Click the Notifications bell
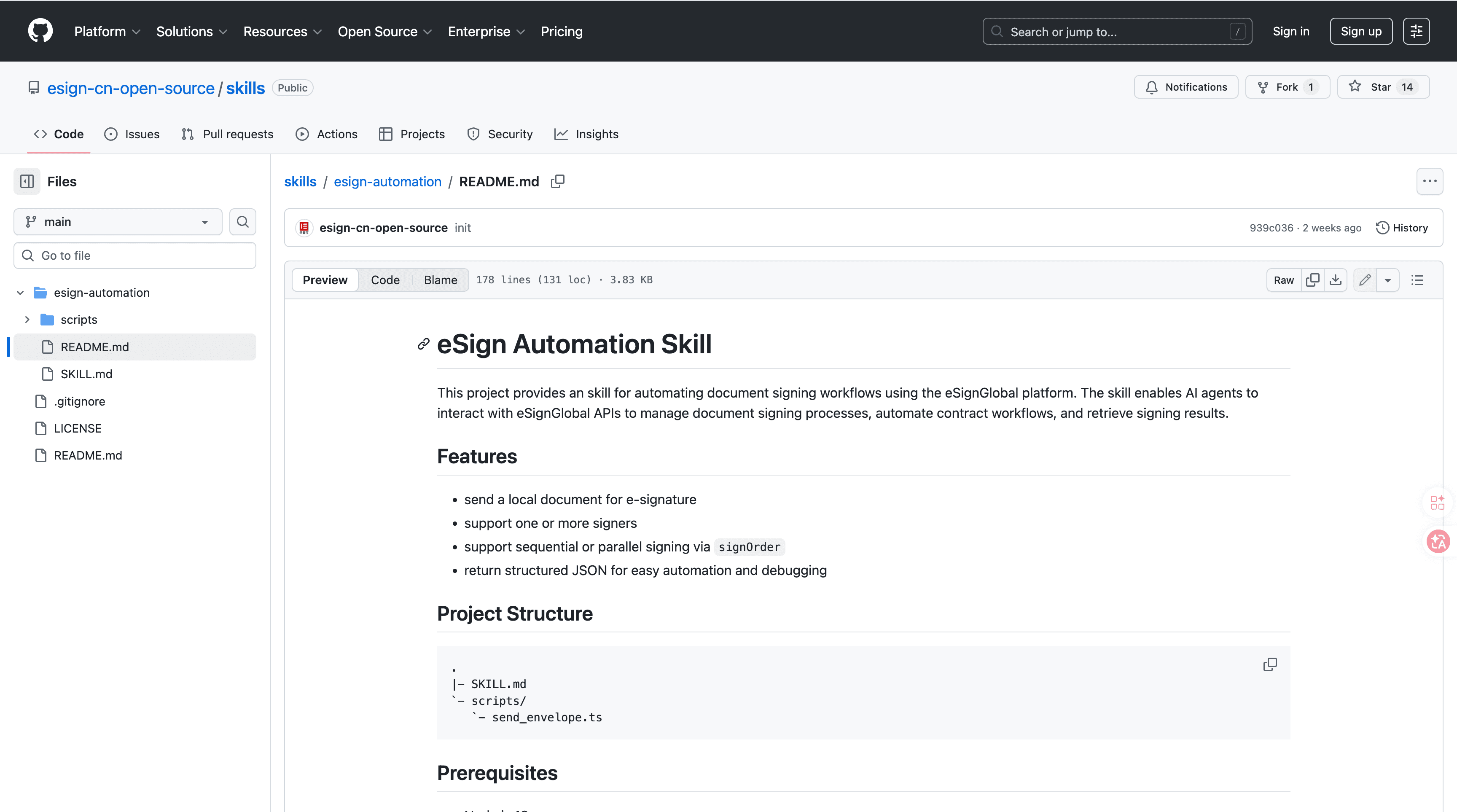 pos(1186,86)
